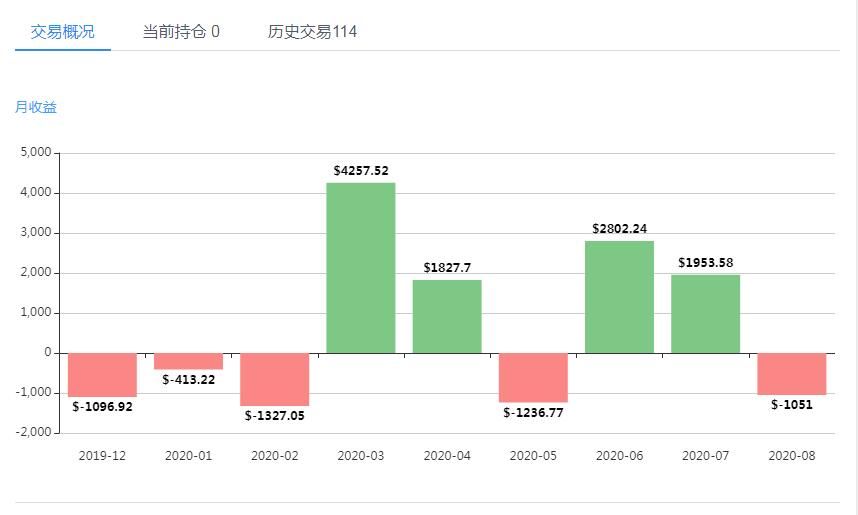
Task: Select the 2020-06 green profit bar
Action: coord(619,297)
